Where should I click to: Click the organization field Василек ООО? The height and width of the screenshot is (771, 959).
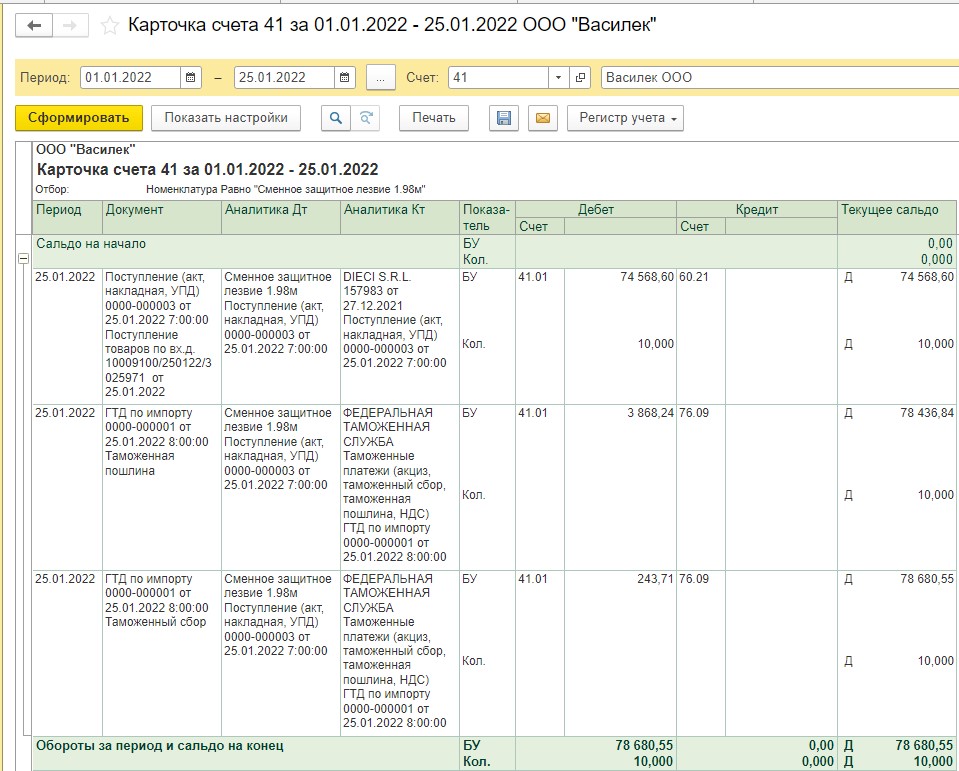coord(770,78)
